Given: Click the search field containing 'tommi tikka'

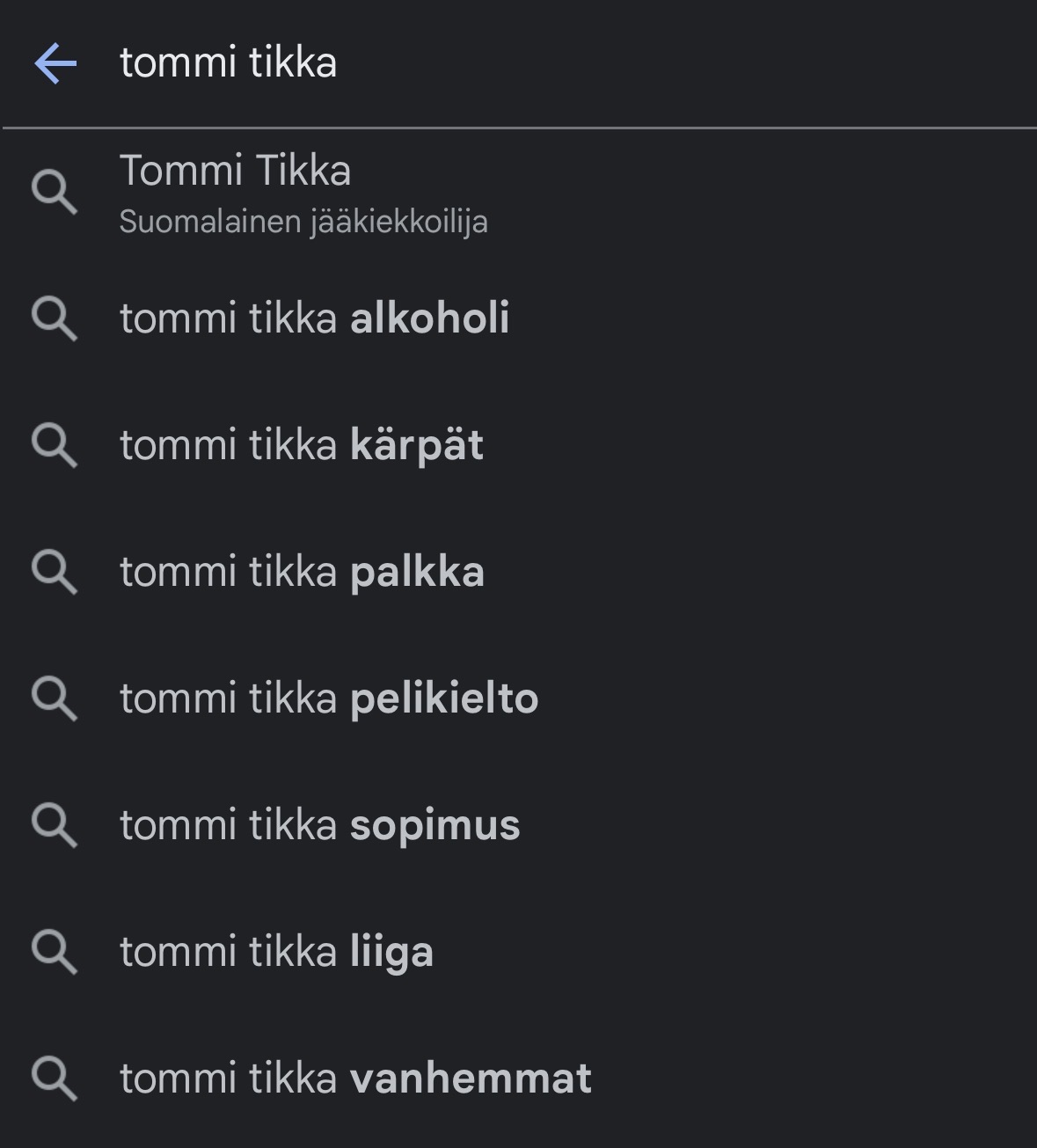Looking at the screenshot, I should pyautogui.click(x=528, y=63).
